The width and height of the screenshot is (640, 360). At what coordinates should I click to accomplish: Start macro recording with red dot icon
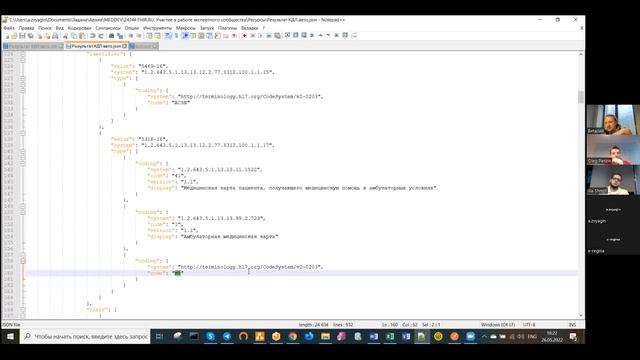pos(244,36)
